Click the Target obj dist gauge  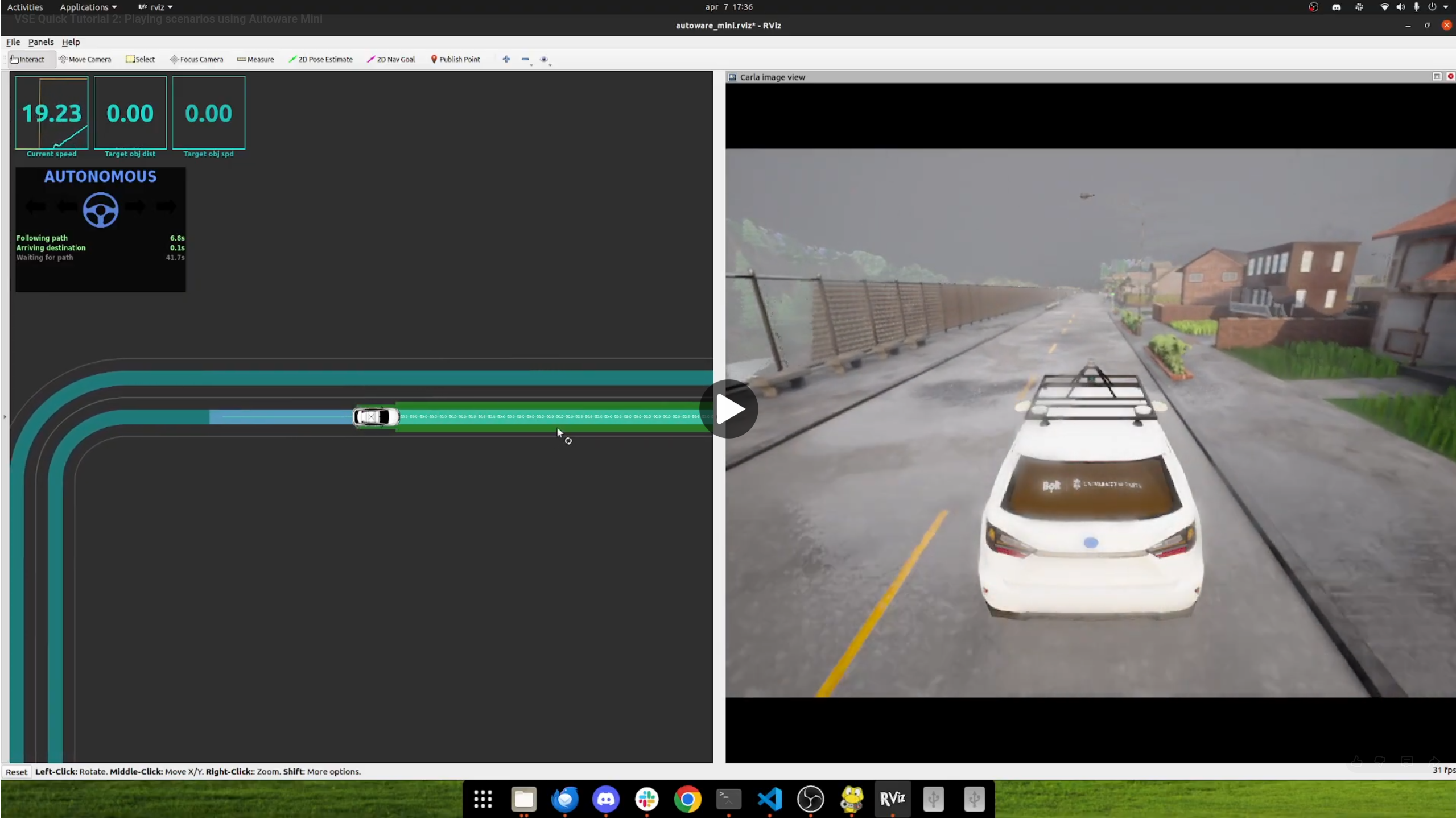(x=130, y=113)
